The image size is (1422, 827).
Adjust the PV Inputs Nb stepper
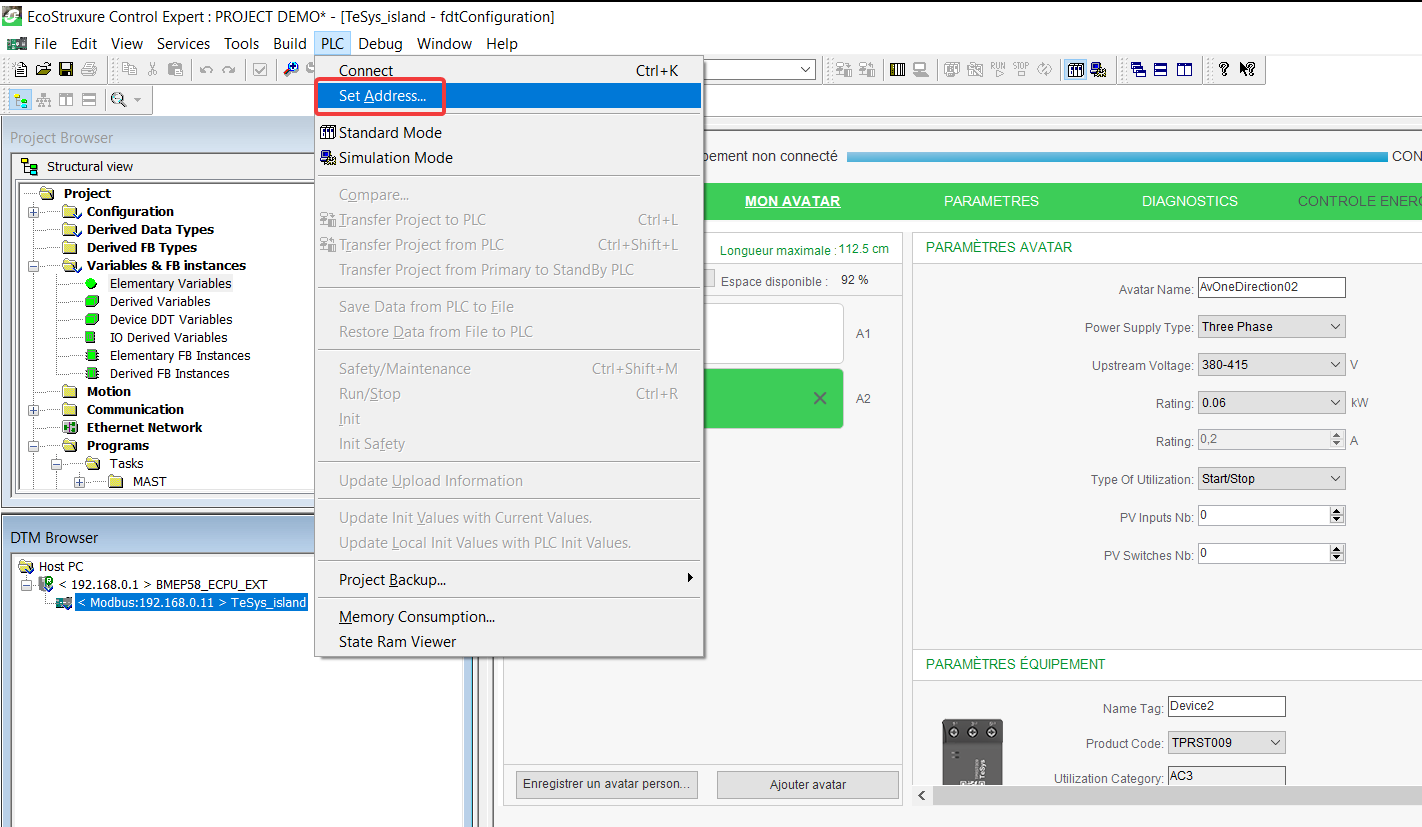click(1337, 515)
